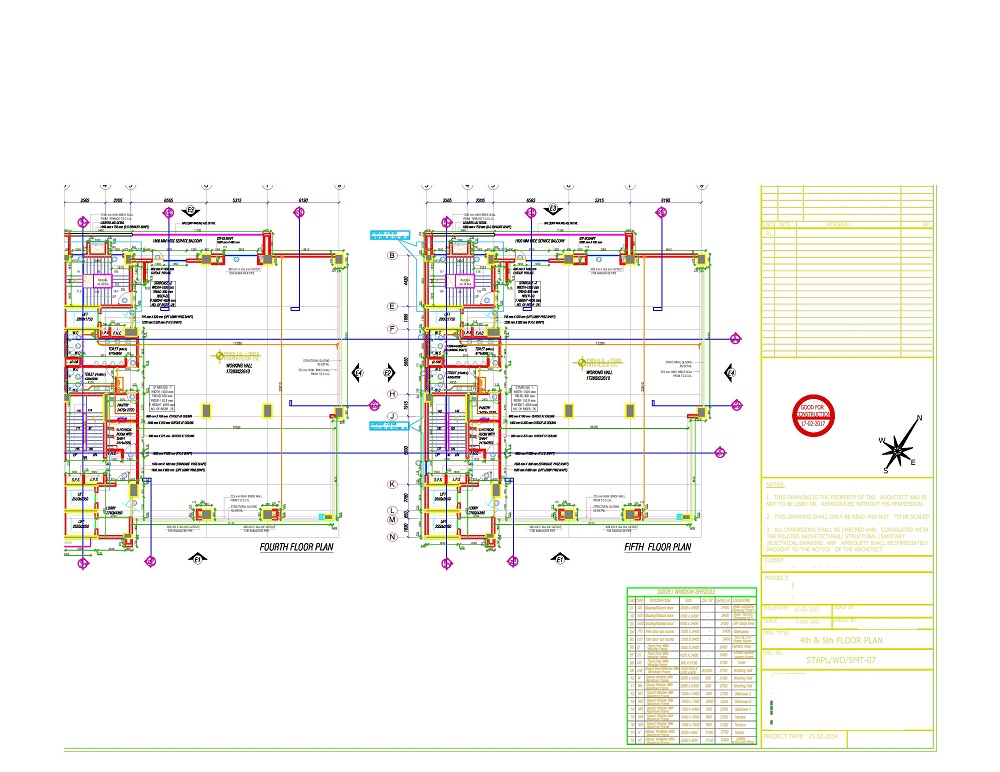Select the FOURTH FLOOR PLAN title text
The width and height of the screenshot is (1000, 772).
(296, 547)
